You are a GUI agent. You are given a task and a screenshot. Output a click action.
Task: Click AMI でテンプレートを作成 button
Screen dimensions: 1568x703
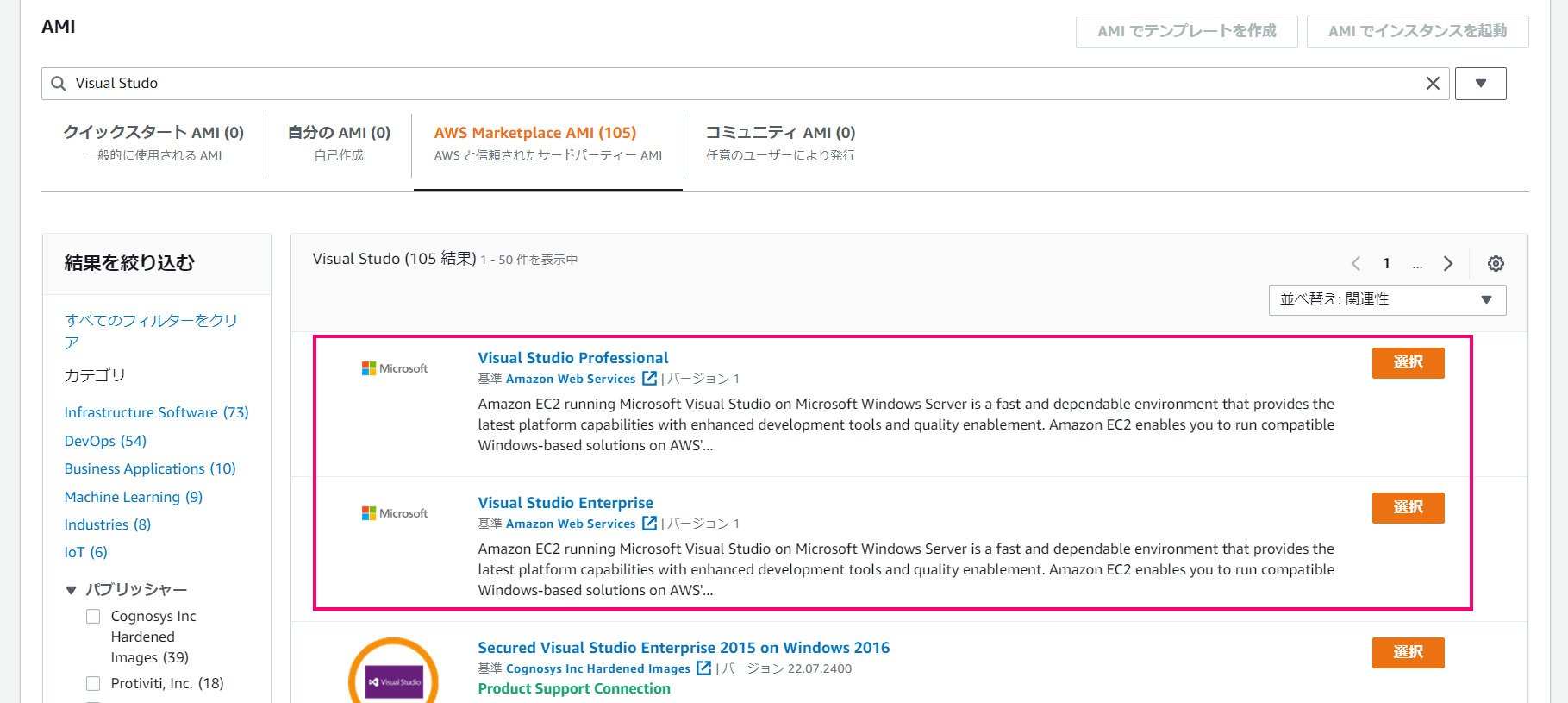pos(1187,31)
